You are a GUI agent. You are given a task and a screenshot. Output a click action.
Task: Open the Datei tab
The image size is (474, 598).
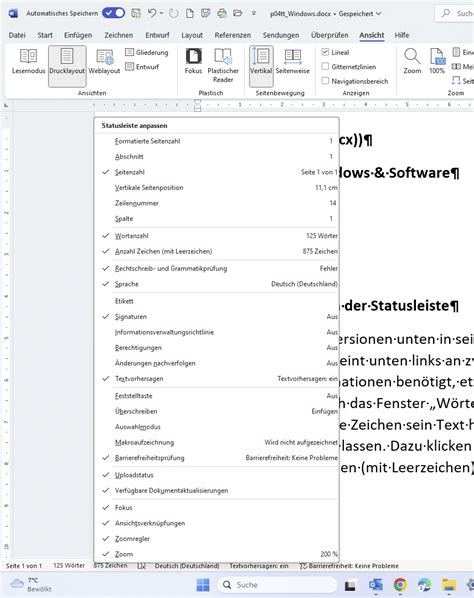pos(17,35)
